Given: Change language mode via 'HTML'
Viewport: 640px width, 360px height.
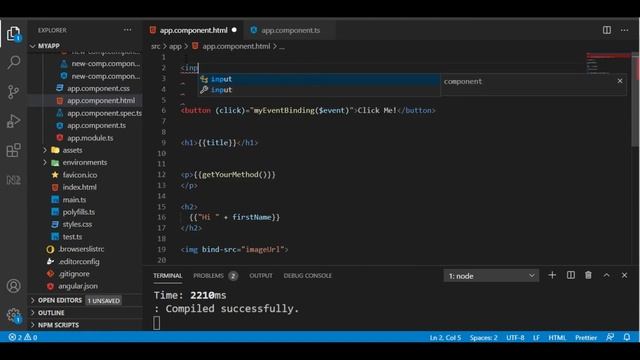Looking at the screenshot, I should (557, 338).
